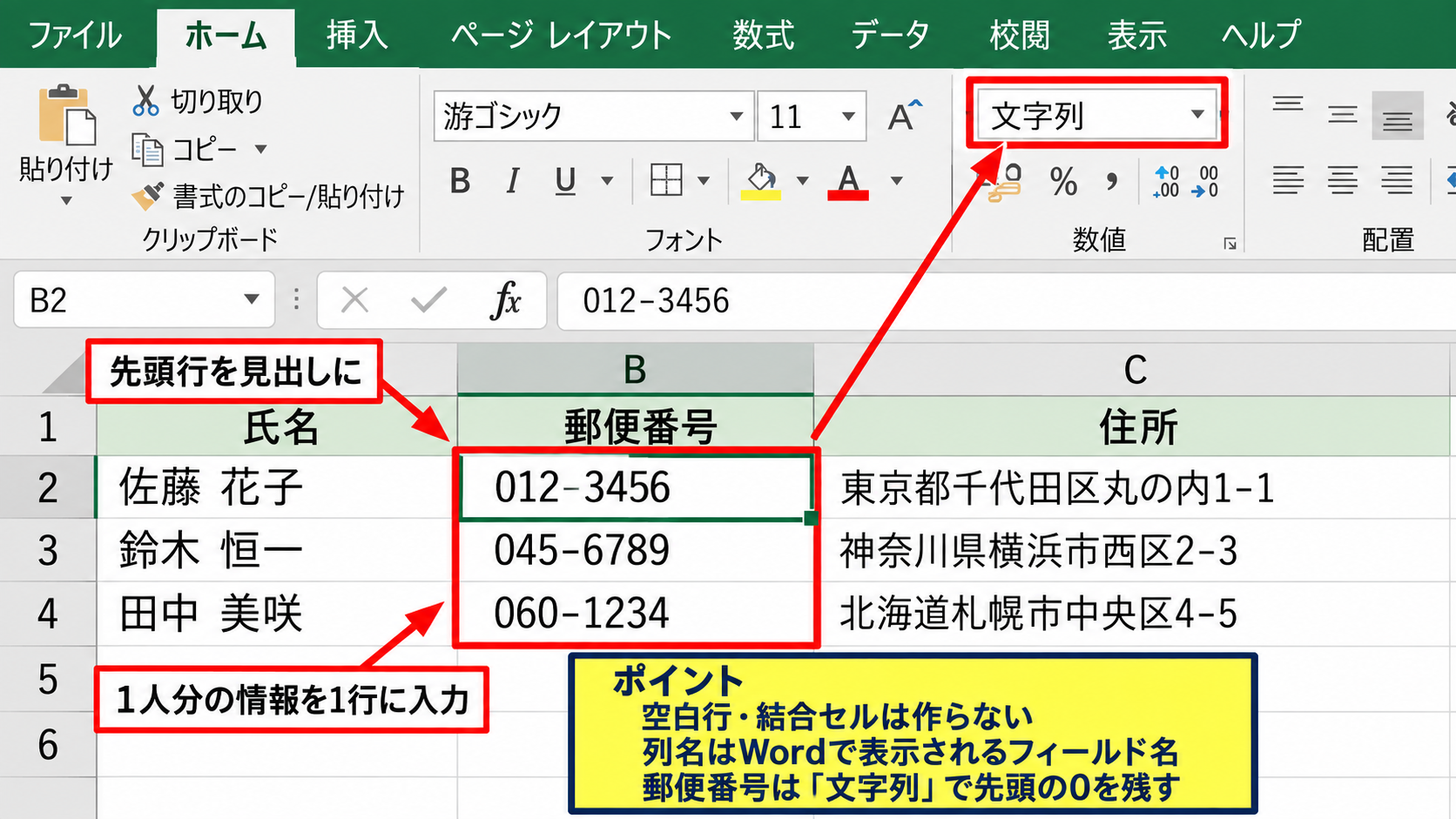Switch to the 数式 tab
This screenshot has width=1456, height=819.
[x=763, y=36]
